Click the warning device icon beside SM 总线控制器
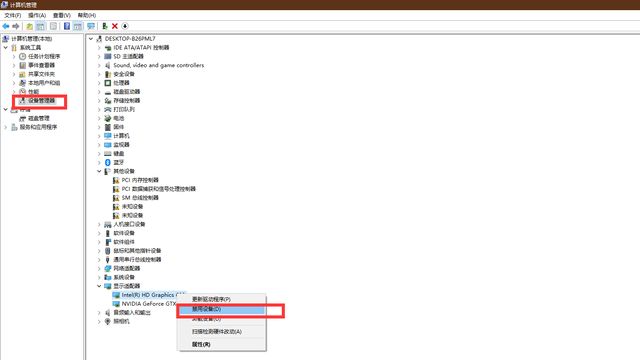This screenshot has width=640, height=360. (x=116, y=198)
